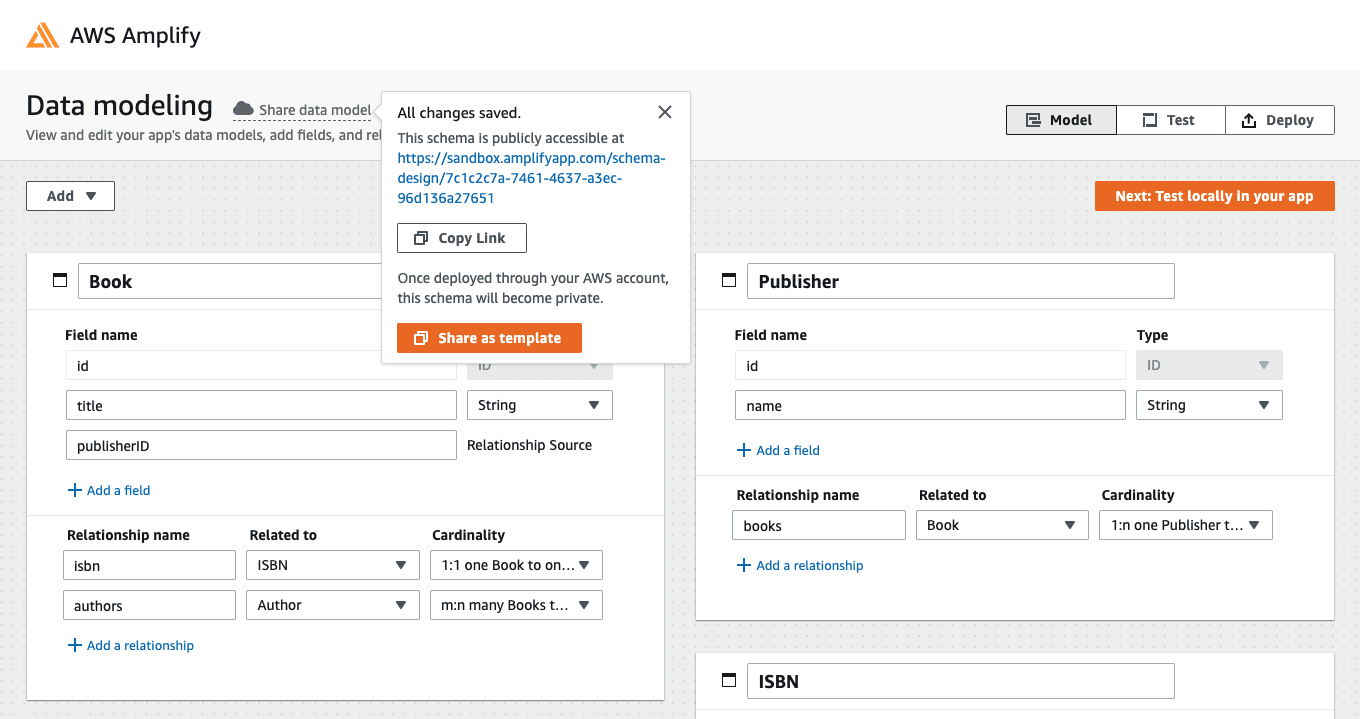This screenshot has height=719, width=1360.
Task: Click the Publisher id field name input
Action: tap(930, 365)
